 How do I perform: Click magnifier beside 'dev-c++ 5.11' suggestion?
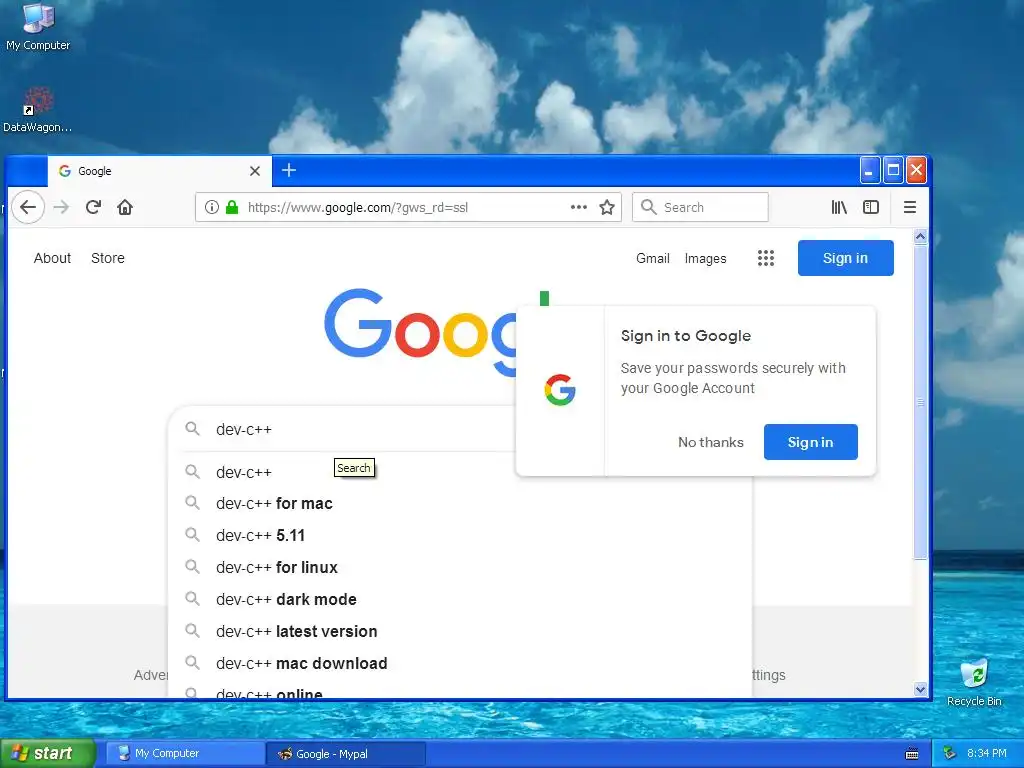tap(192, 535)
